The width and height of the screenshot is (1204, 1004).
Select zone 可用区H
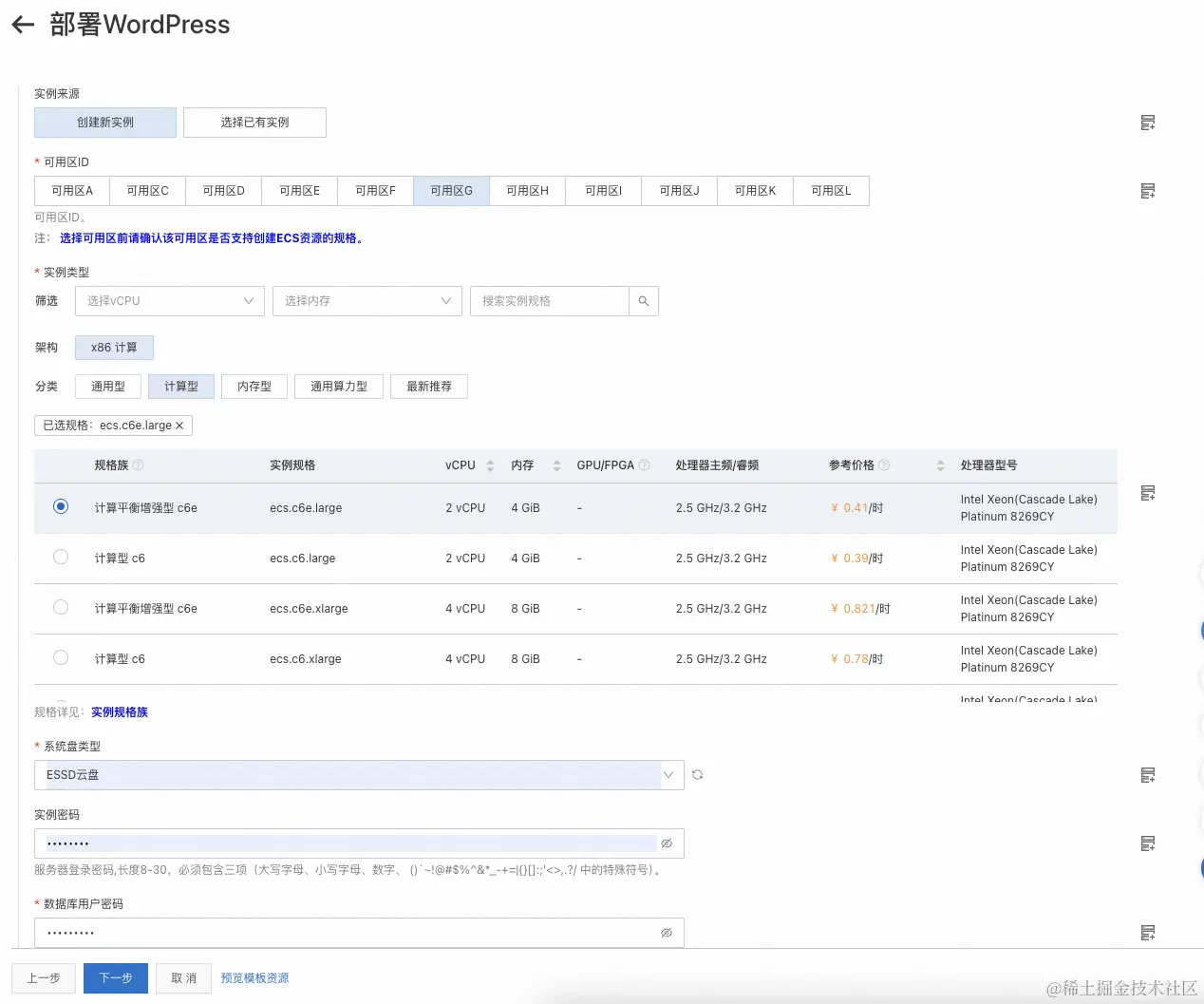(x=528, y=191)
